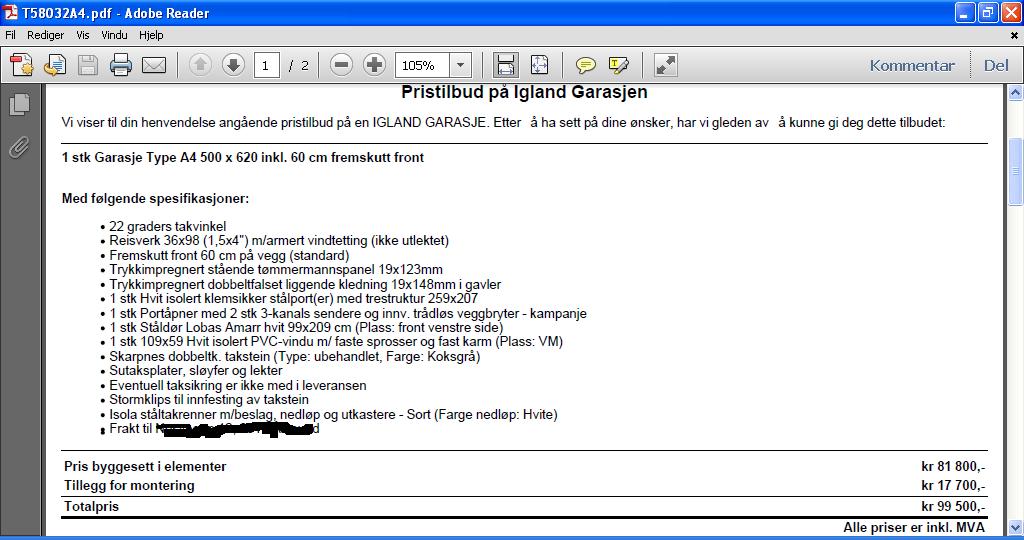Open the Kommentar pane

coord(912,66)
